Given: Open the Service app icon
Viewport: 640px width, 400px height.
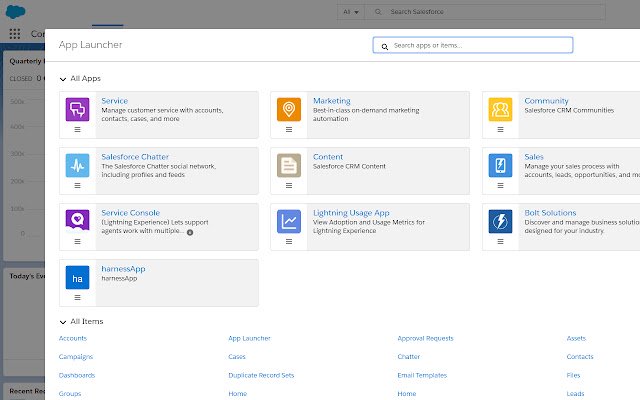Looking at the screenshot, I should coord(78,109).
